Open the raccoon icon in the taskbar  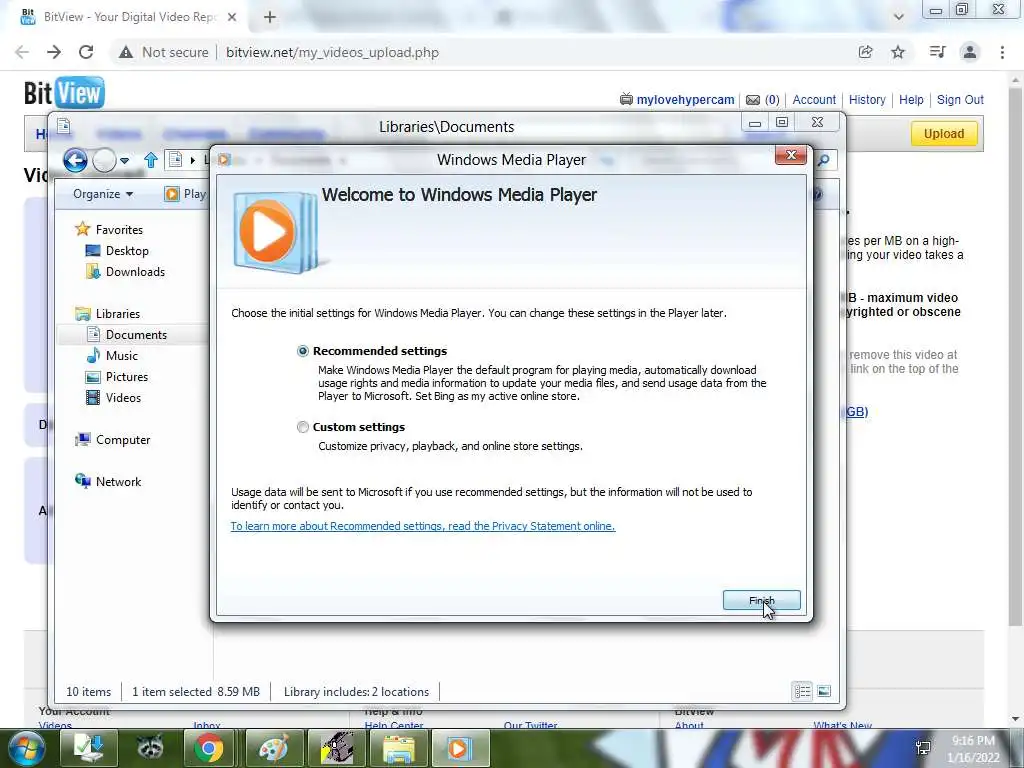coord(150,748)
